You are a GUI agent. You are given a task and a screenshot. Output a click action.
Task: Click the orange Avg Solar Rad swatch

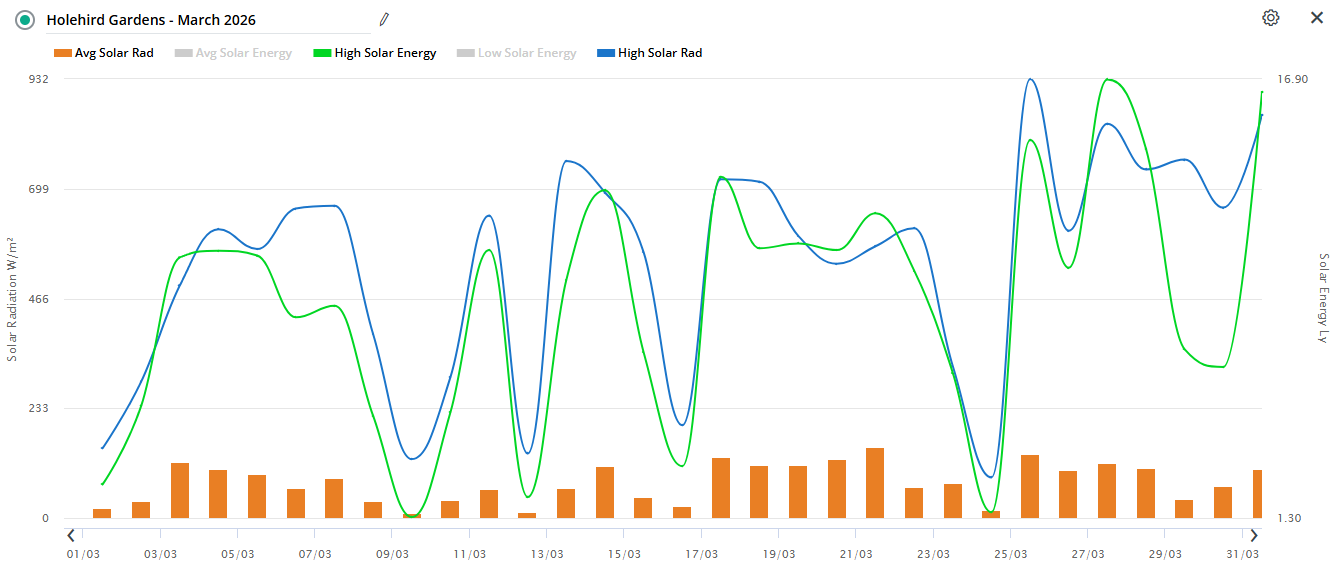coord(62,53)
